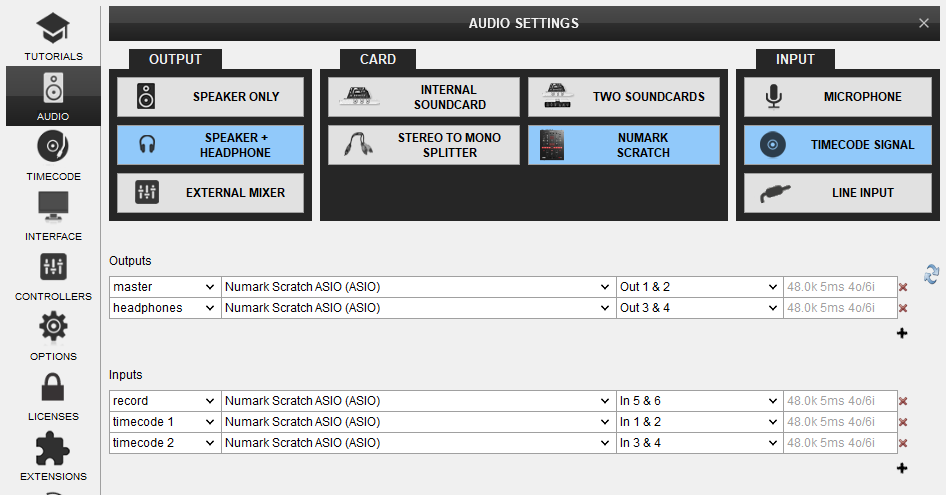The height and width of the screenshot is (495, 946).
Task: Select Internal Soundcard card option
Action: 424,97
